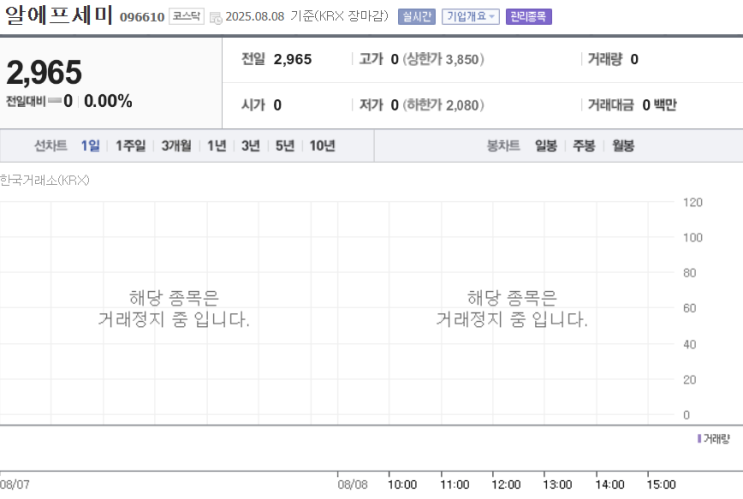Click the 실시간 real-time button

click(417, 17)
